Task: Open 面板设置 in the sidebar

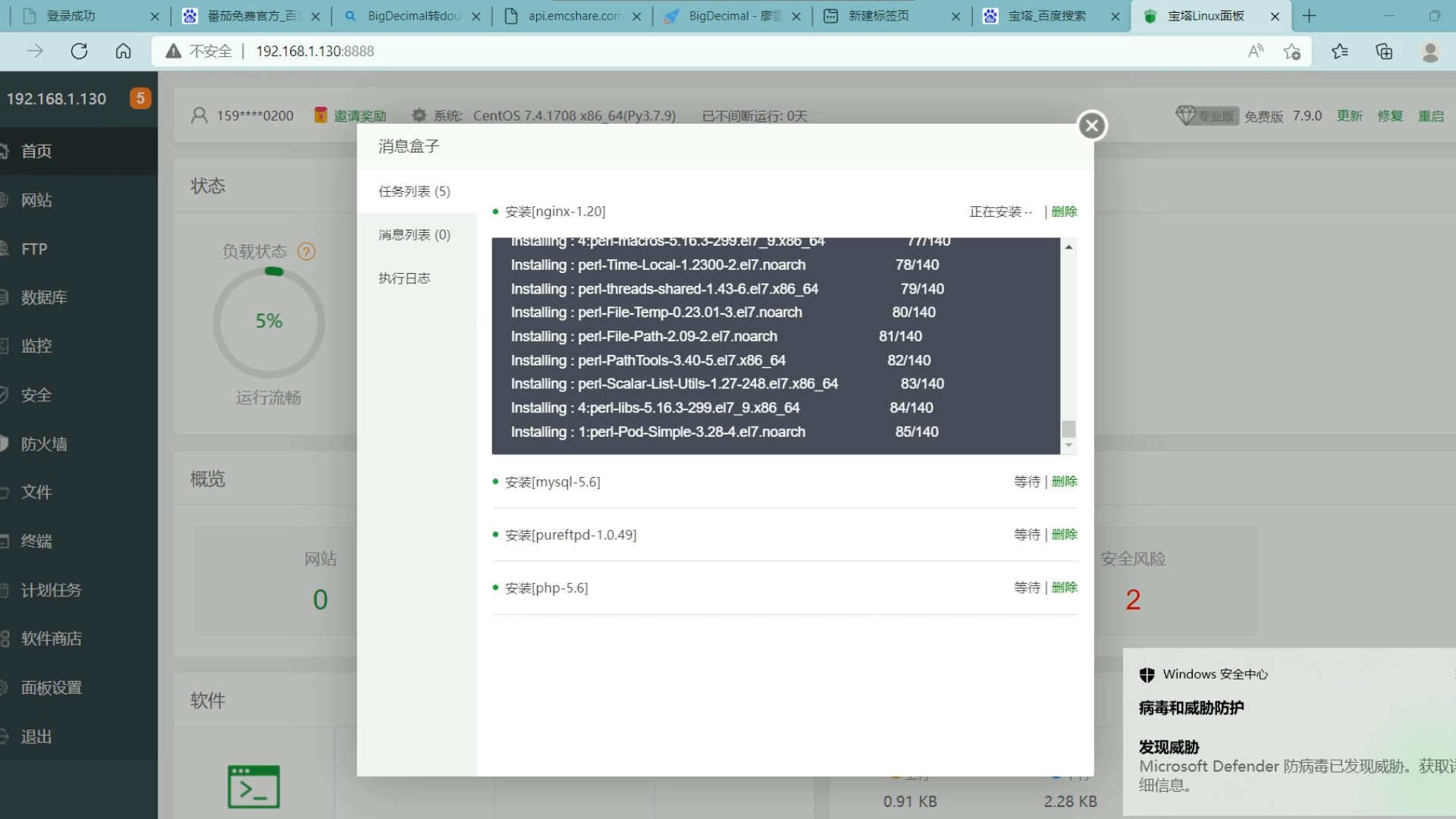Action: click(79, 688)
